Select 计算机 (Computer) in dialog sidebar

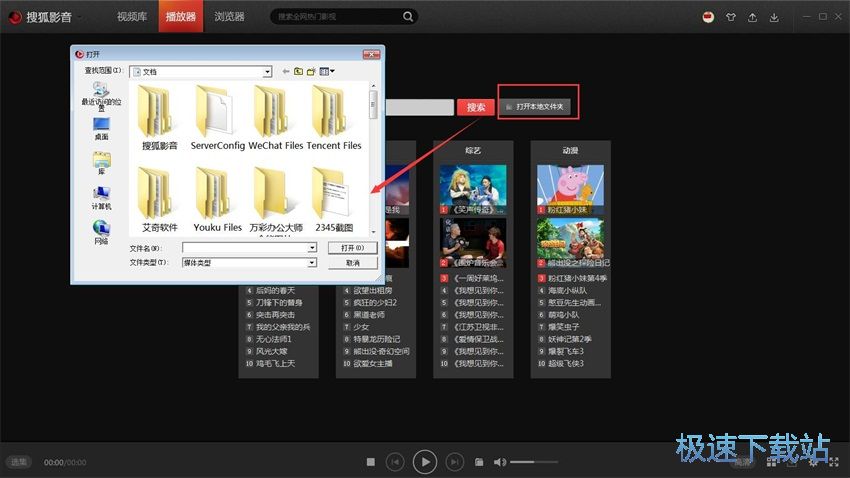click(x=101, y=198)
